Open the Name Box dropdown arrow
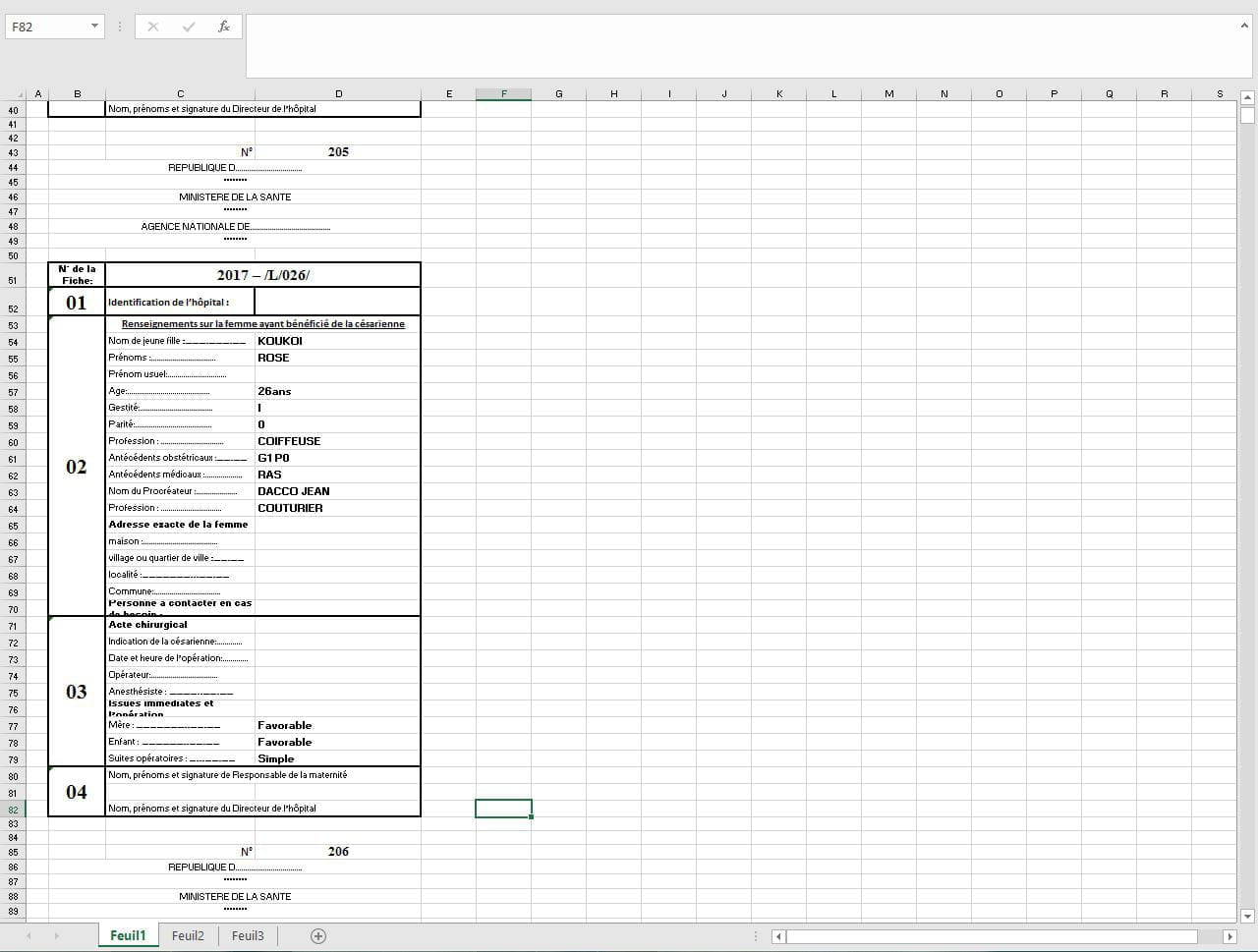 tap(94, 27)
